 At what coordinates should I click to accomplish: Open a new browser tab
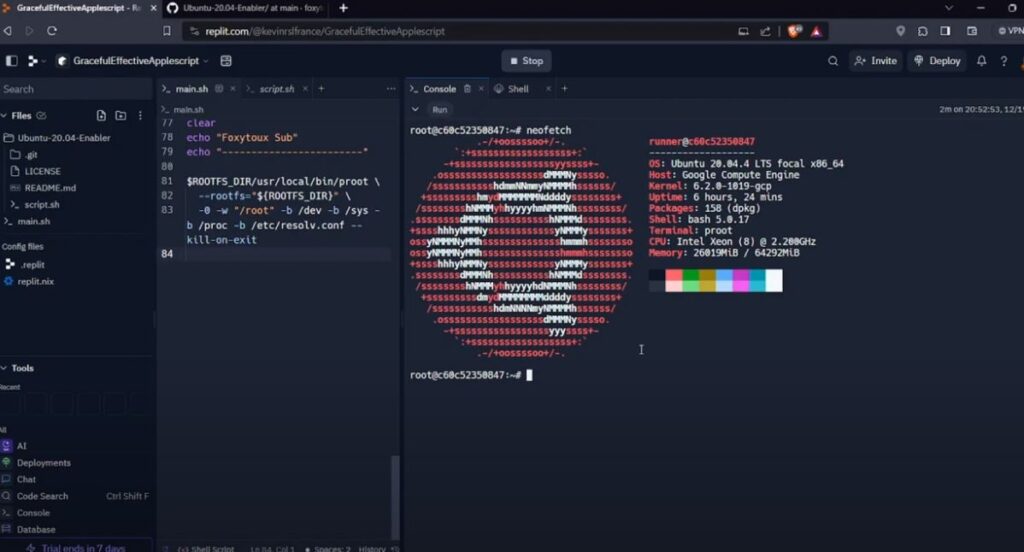tap(343, 8)
